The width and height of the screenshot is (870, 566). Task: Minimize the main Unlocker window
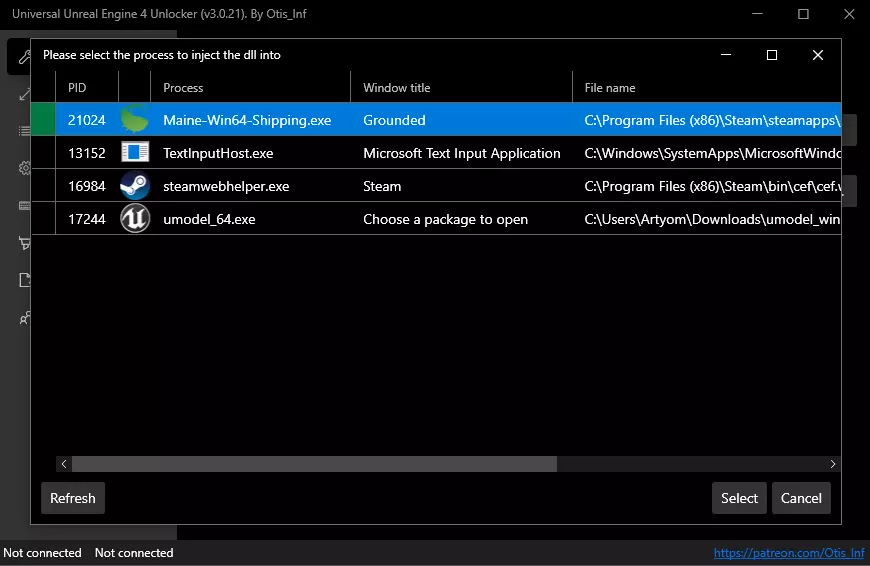pos(757,14)
